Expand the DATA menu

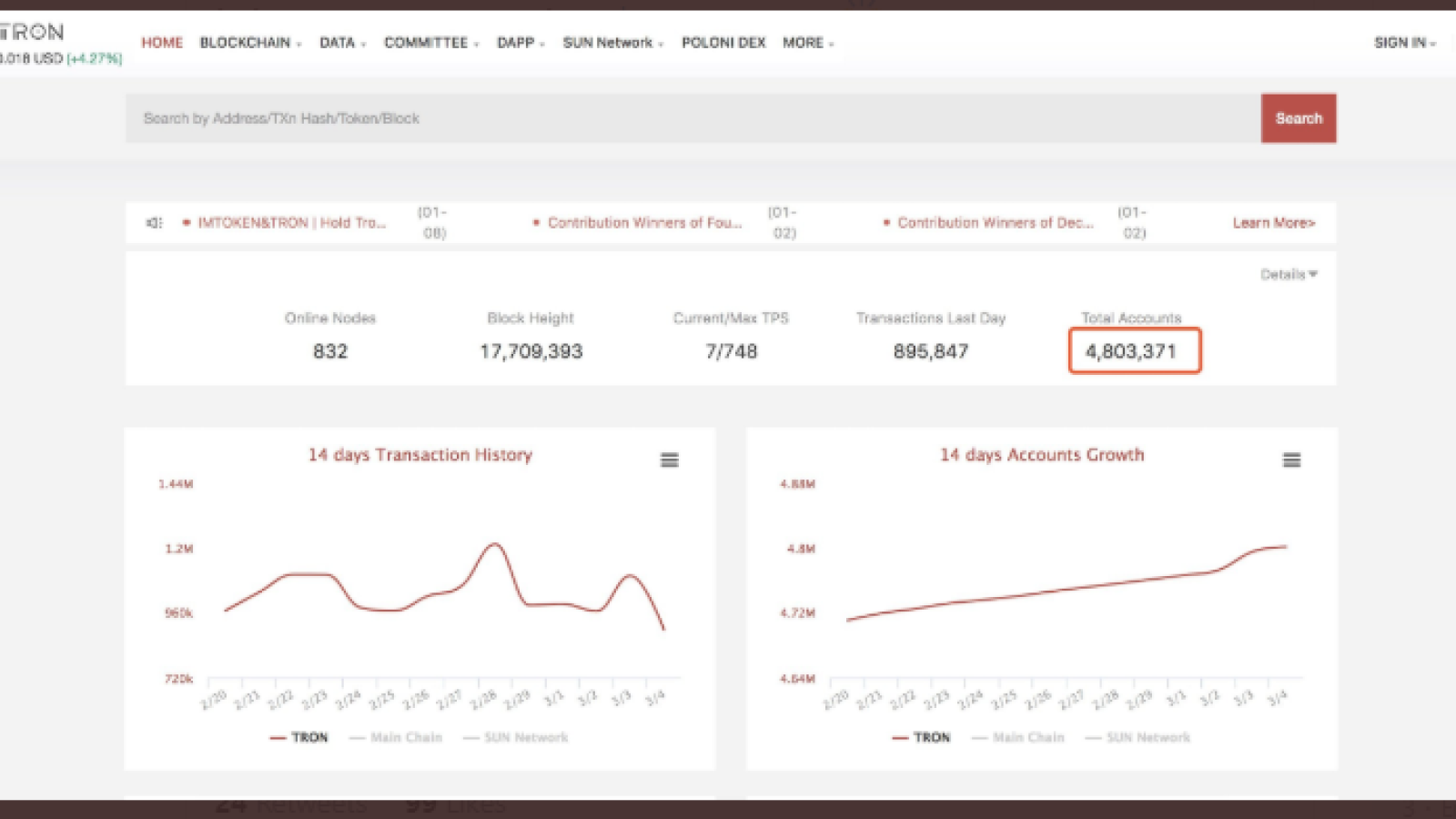[342, 43]
